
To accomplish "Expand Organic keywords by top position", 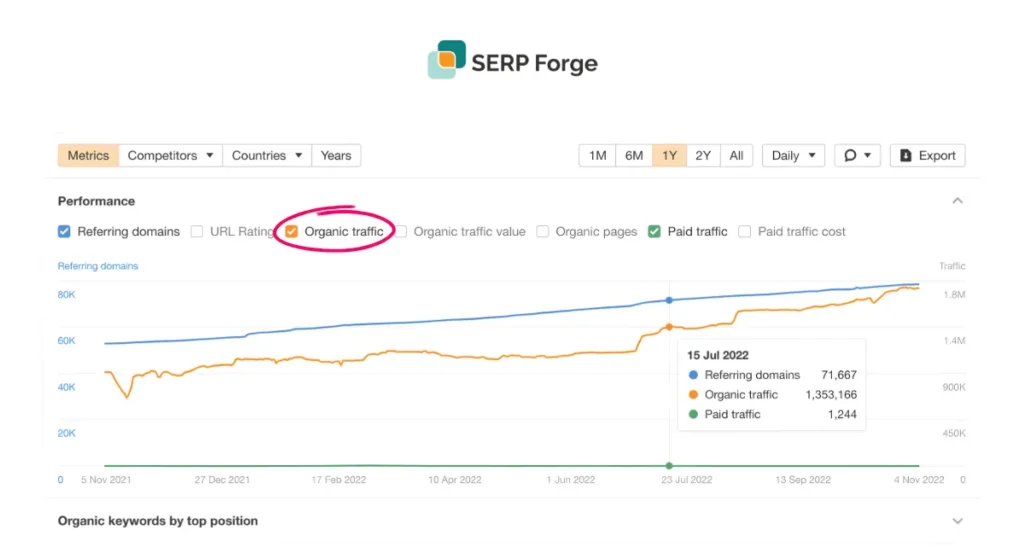I will [x=957, y=521].
